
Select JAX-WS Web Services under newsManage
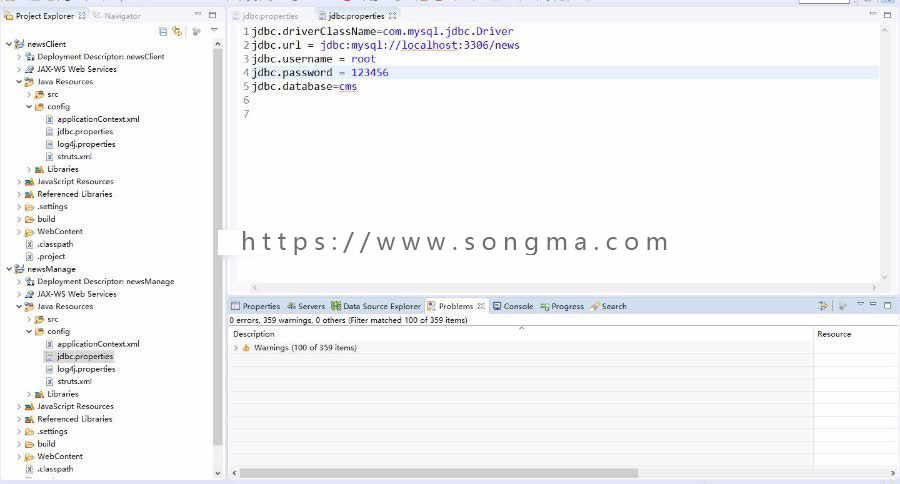[x=77, y=294]
